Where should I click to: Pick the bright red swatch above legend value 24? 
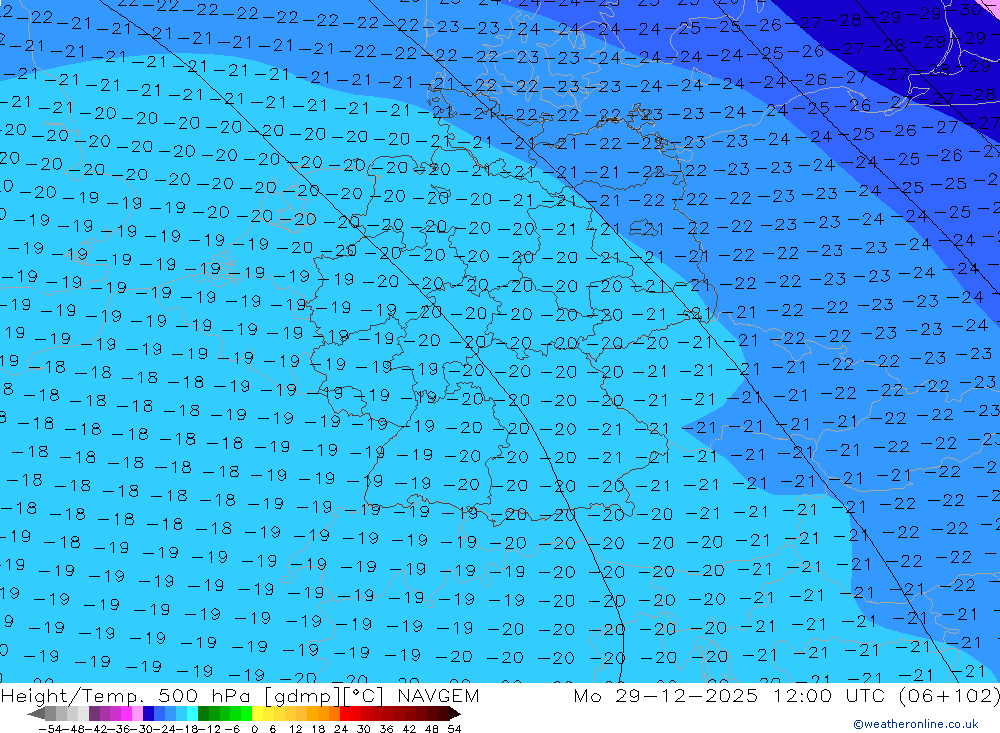point(346,714)
